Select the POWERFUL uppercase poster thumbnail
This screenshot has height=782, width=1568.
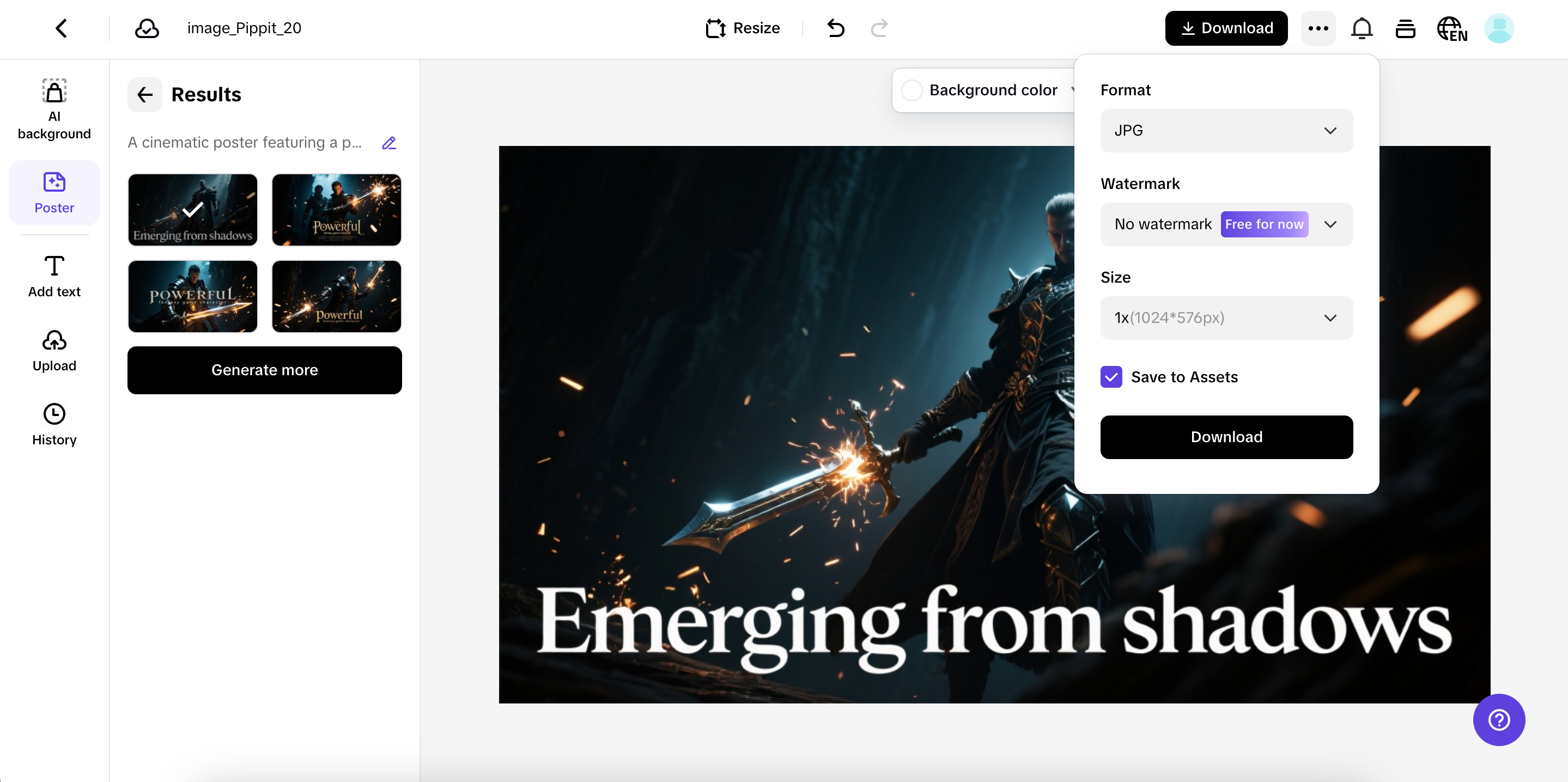tap(192, 296)
